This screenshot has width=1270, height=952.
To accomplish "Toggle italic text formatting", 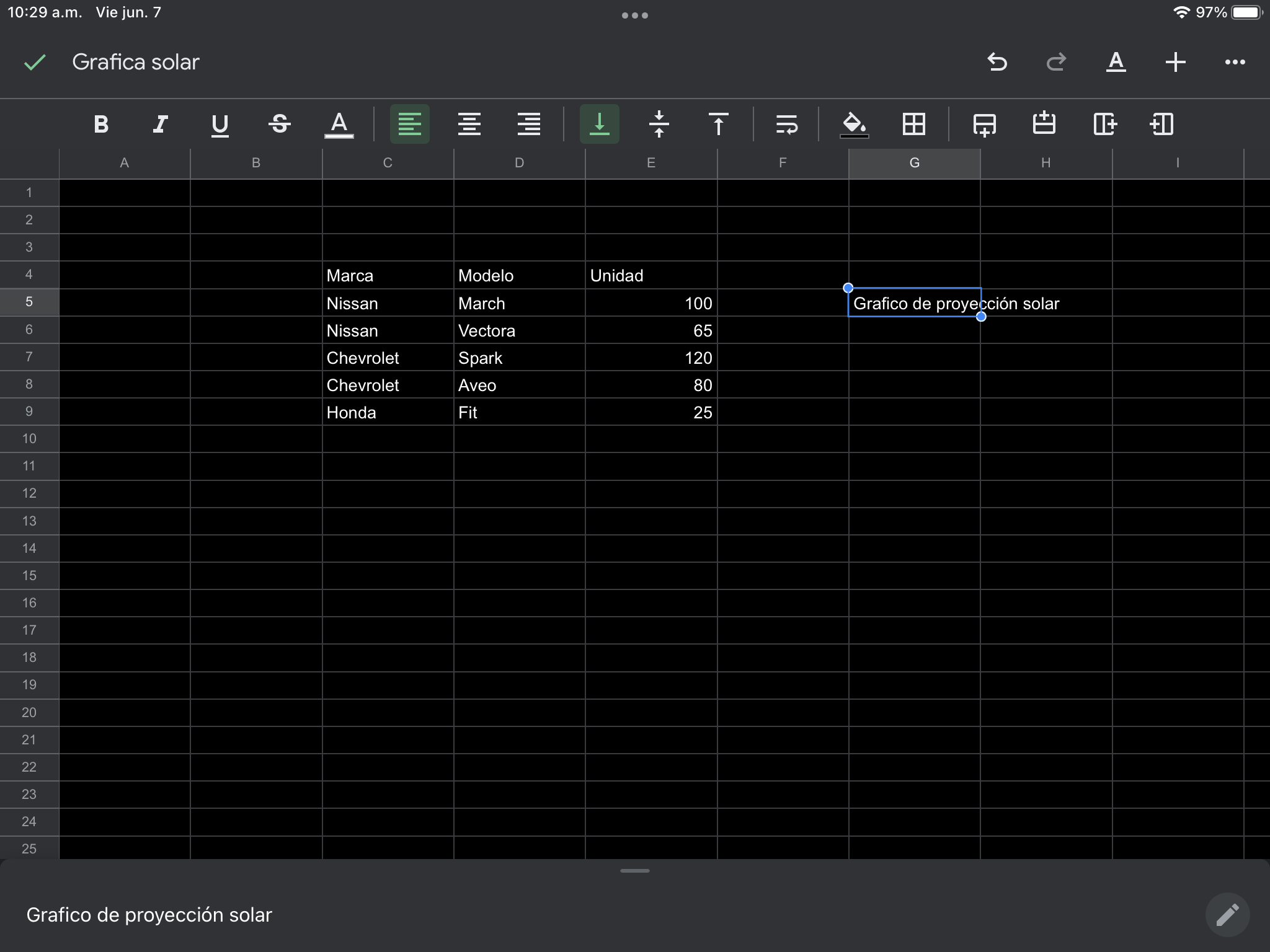I will 161,124.
